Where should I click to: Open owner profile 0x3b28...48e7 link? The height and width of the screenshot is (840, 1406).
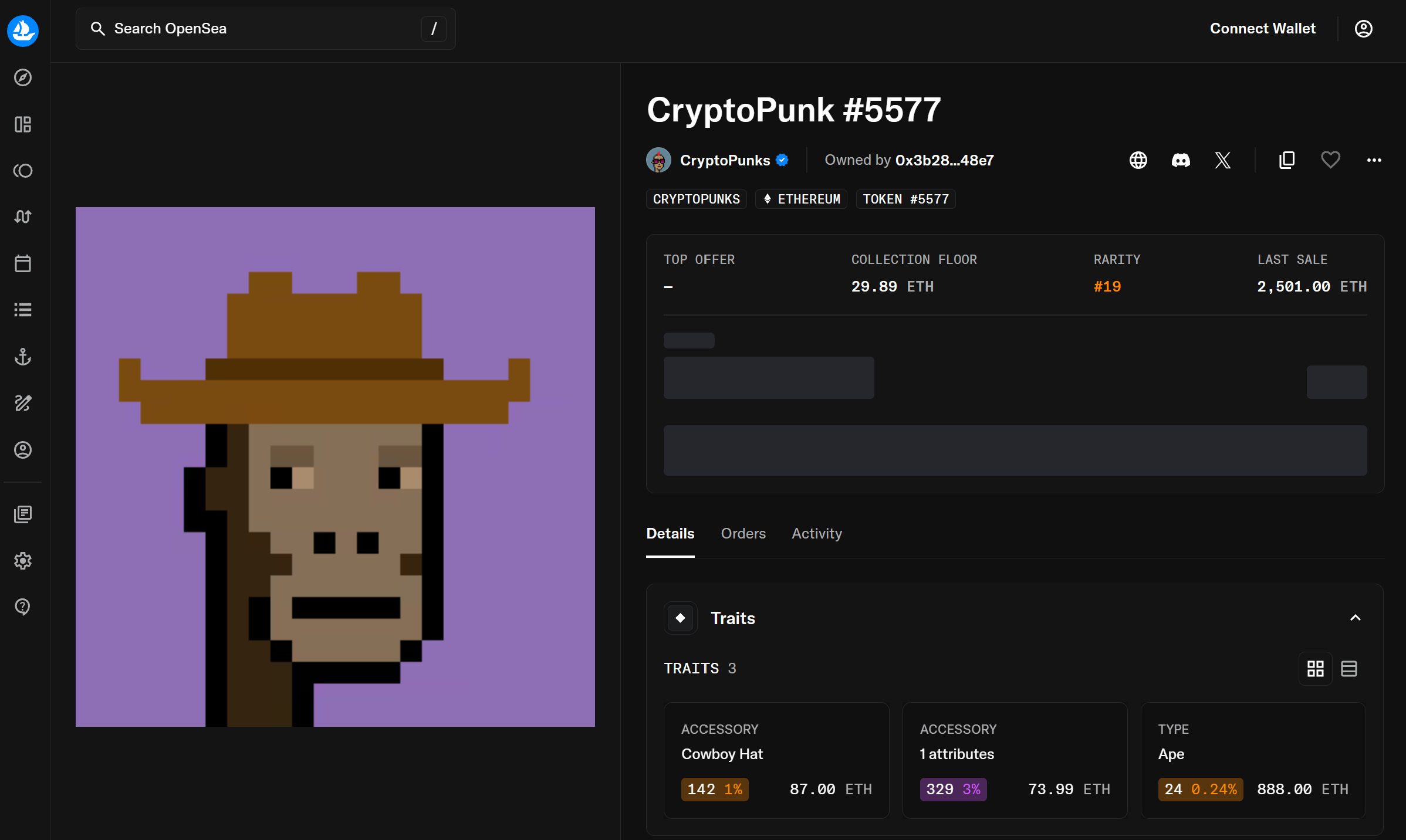(x=944, y=160)
